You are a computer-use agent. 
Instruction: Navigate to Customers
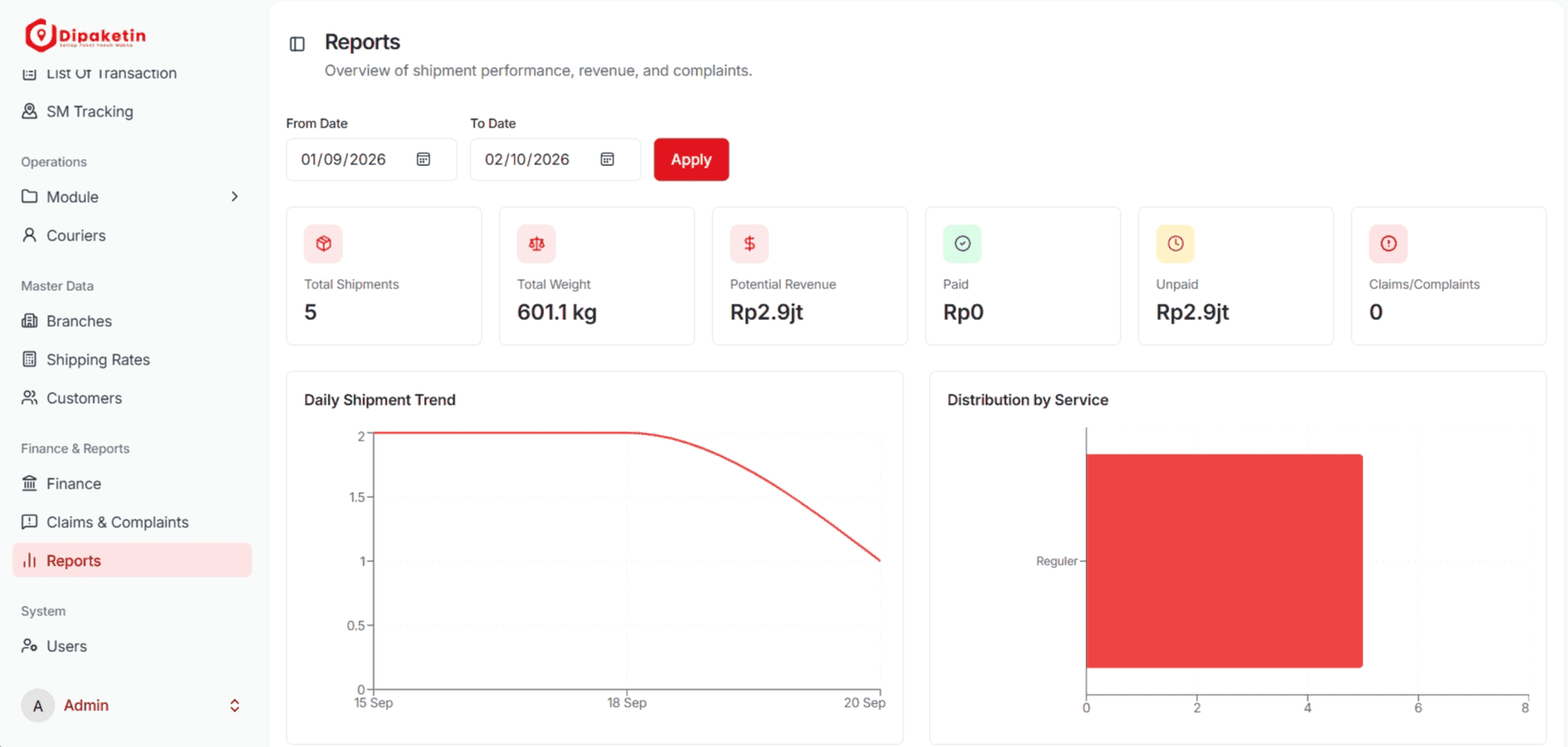pyautogui.click(x=133, y=398)
